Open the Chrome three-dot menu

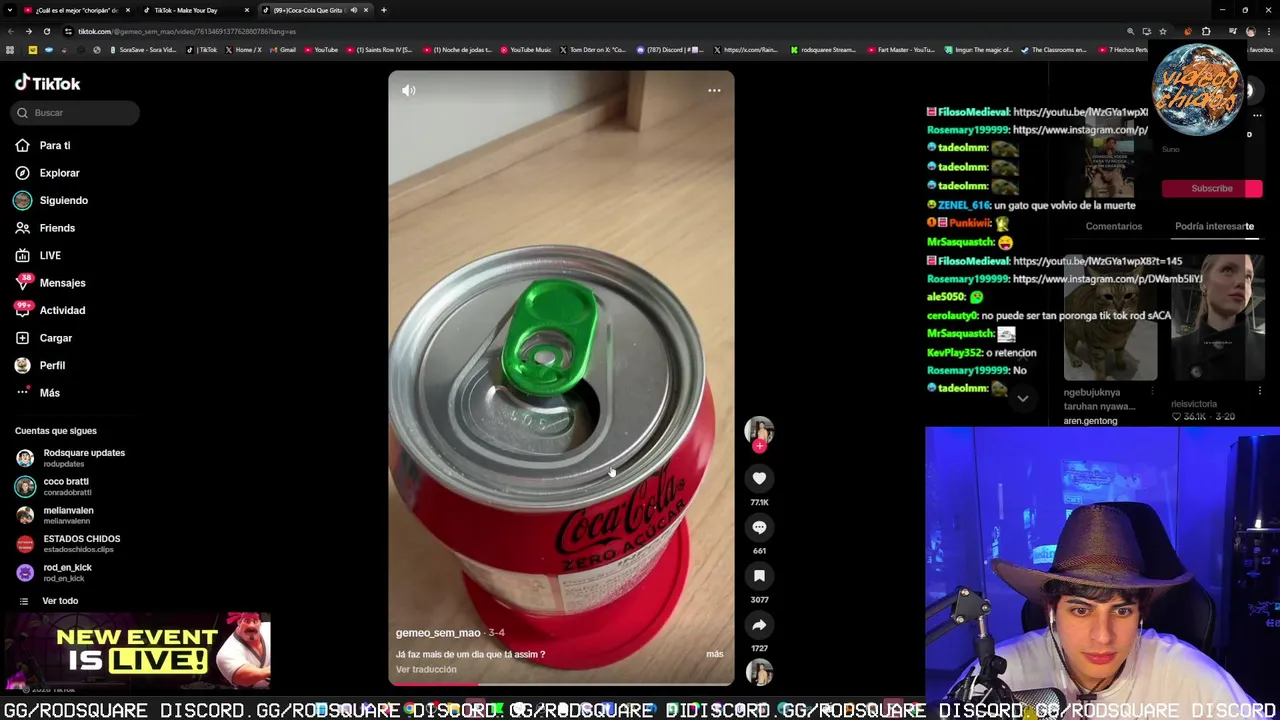[x=1270, y=31]
